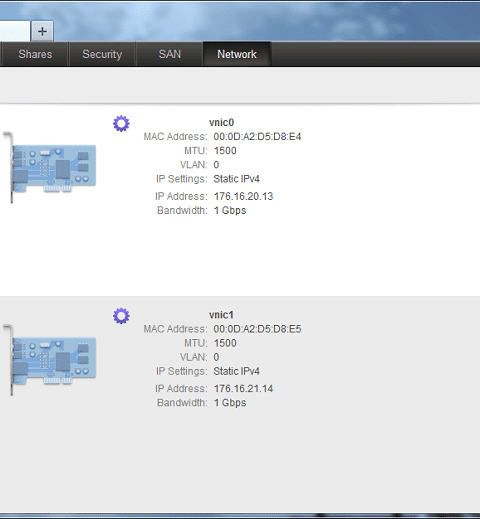Click MAC address 00:0D:A2:D5:D8:E5
Screen dimensions: 480x519
point(257,329)
